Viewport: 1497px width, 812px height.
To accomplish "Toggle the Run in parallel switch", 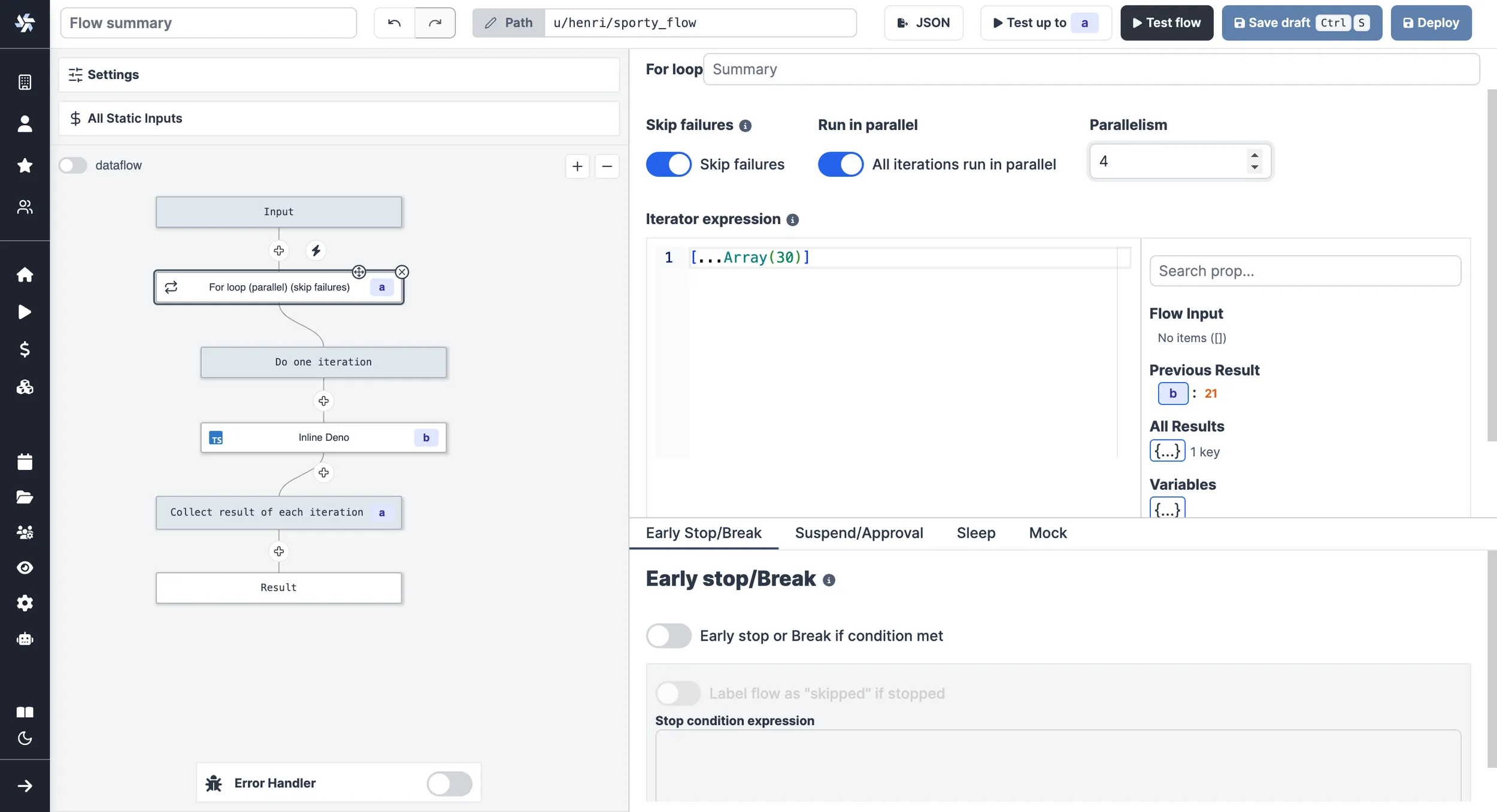I will (x=840, y=164).
